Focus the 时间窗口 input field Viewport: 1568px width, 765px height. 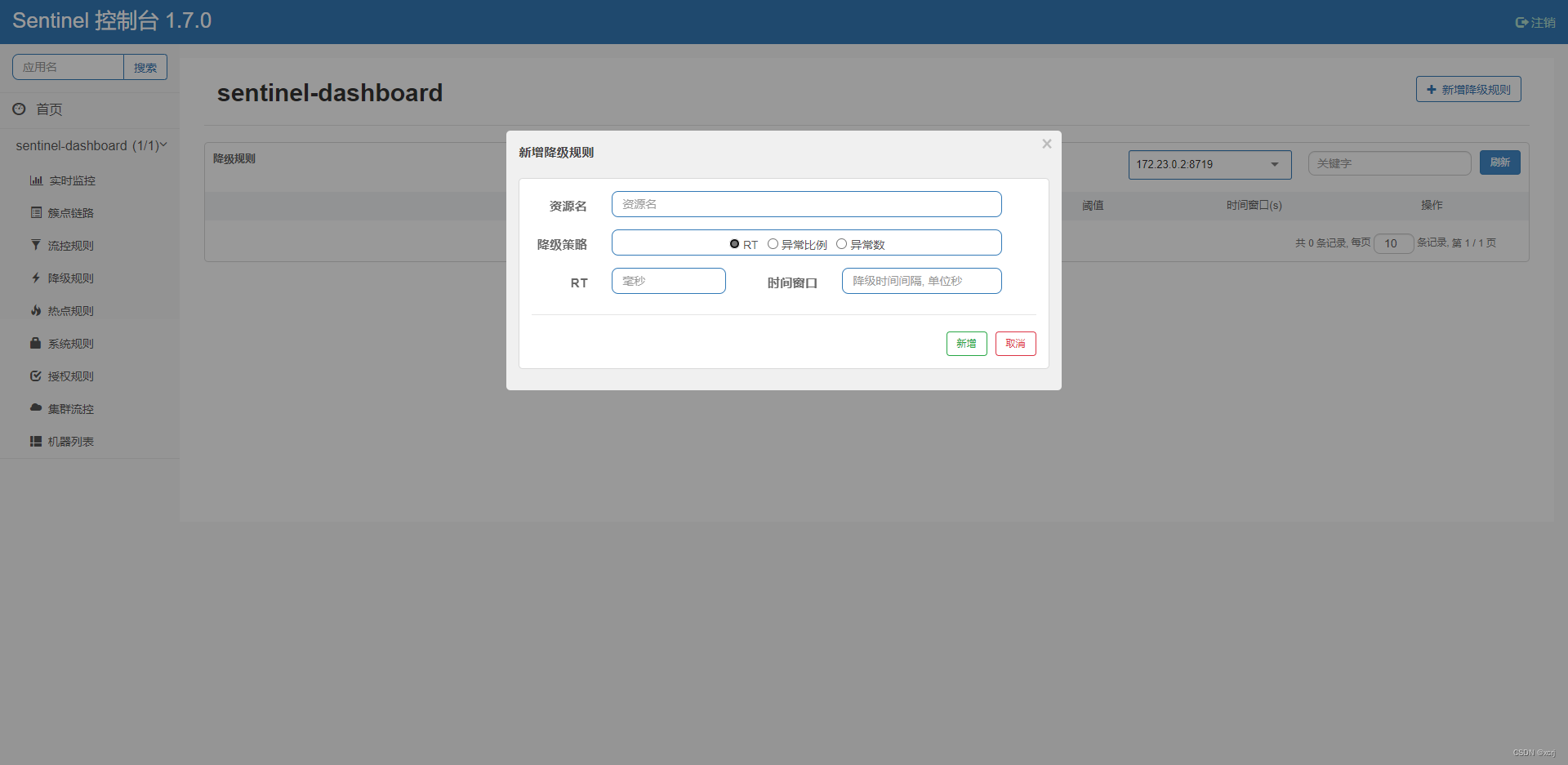pos(922,281)
